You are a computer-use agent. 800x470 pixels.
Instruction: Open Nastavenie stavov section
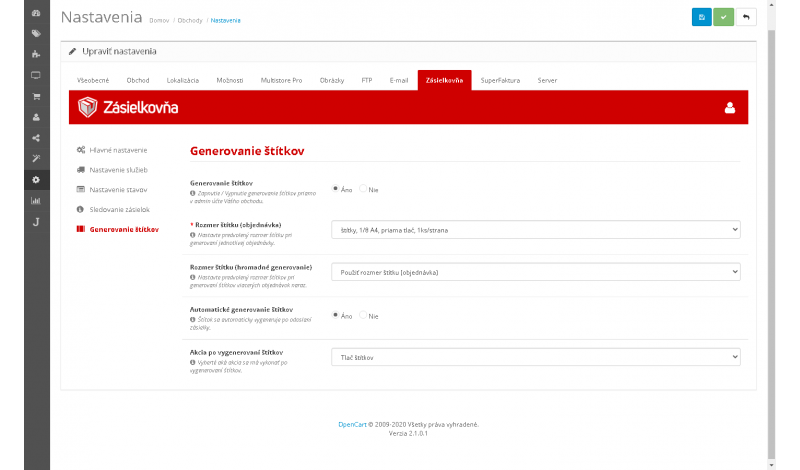(112, 189)
